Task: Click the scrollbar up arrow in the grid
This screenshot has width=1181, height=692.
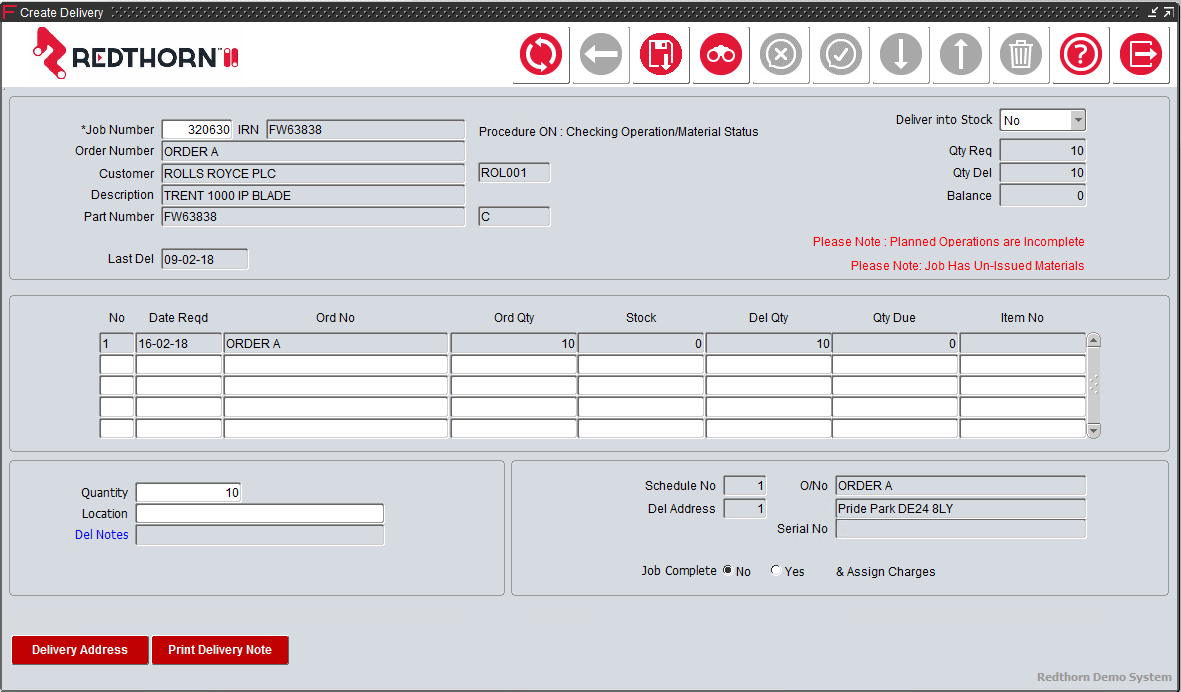Action: pos(1092,340)
